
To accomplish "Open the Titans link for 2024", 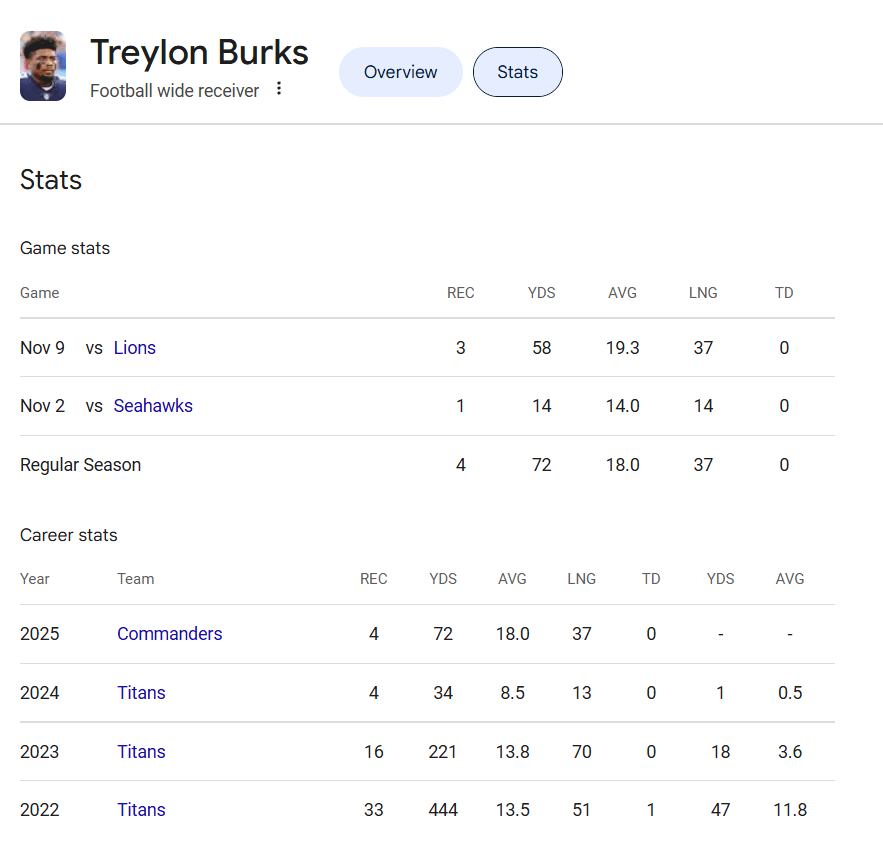I will click(141, 693).
